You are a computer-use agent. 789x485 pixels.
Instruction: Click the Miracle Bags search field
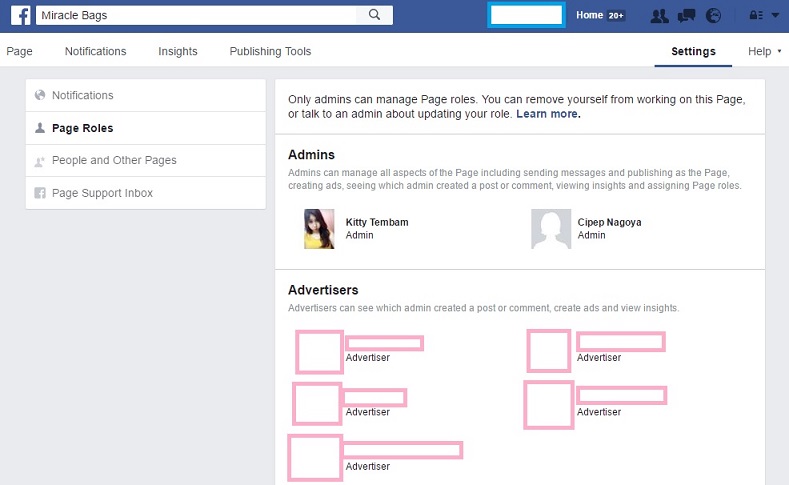(196, 15)
